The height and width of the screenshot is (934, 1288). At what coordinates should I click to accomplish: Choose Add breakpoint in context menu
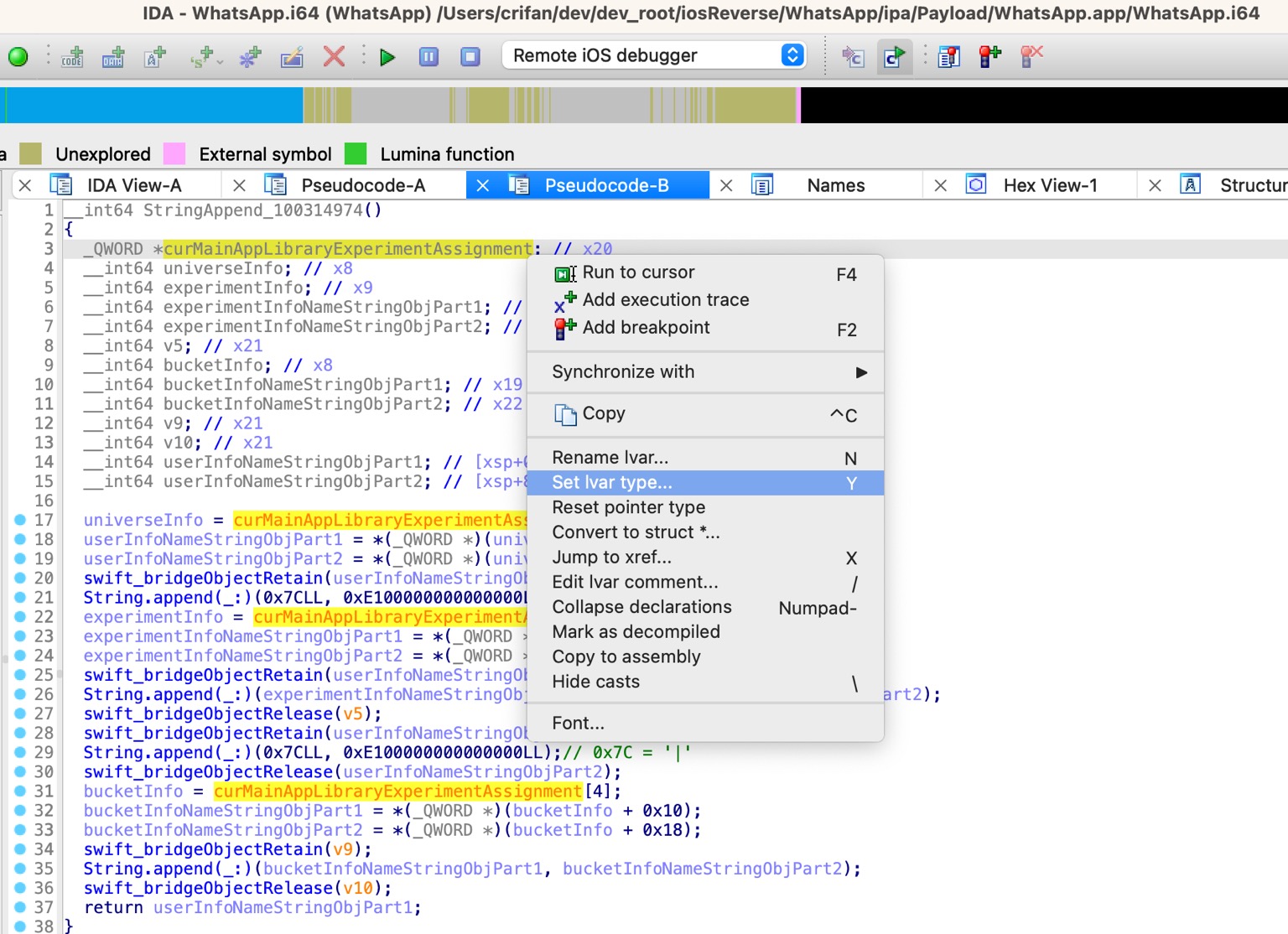click(x=705, y=328)
